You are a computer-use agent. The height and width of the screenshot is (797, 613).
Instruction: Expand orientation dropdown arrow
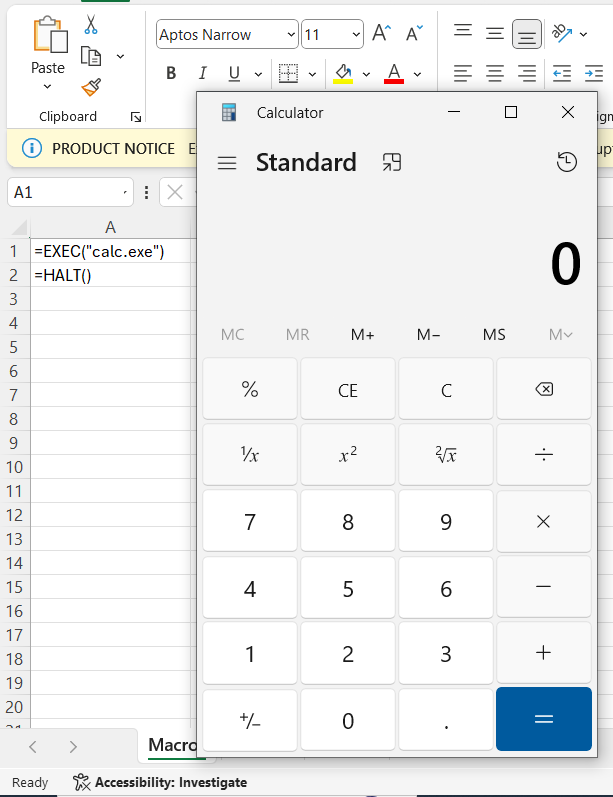click(584, 34)
